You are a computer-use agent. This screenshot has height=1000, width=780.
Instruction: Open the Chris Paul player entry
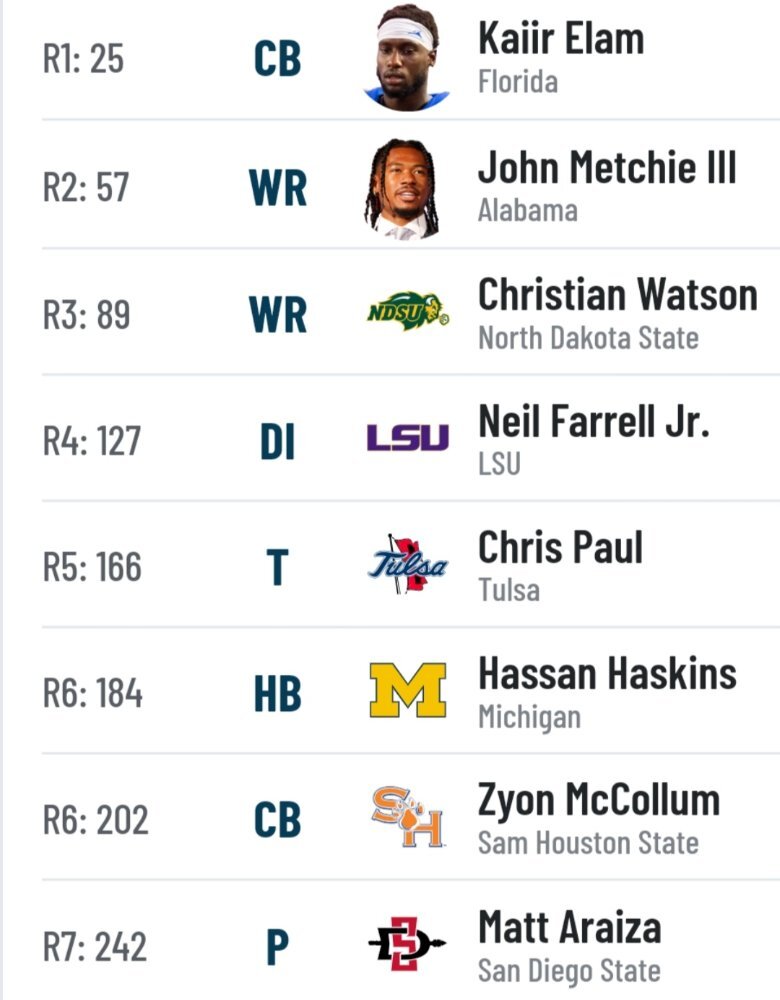click(x=561, y=566)
